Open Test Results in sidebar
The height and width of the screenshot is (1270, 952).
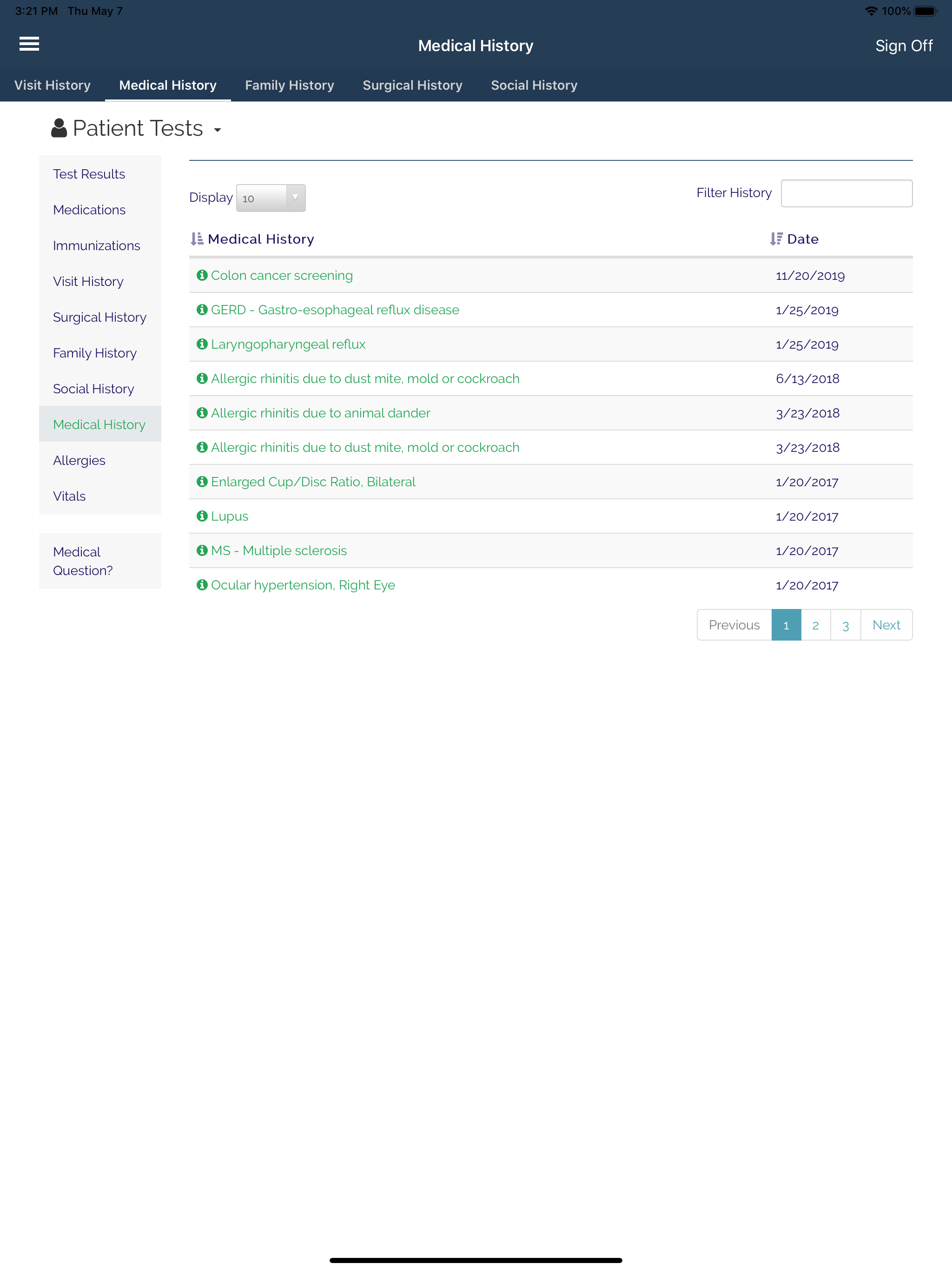tap(100, 174)
